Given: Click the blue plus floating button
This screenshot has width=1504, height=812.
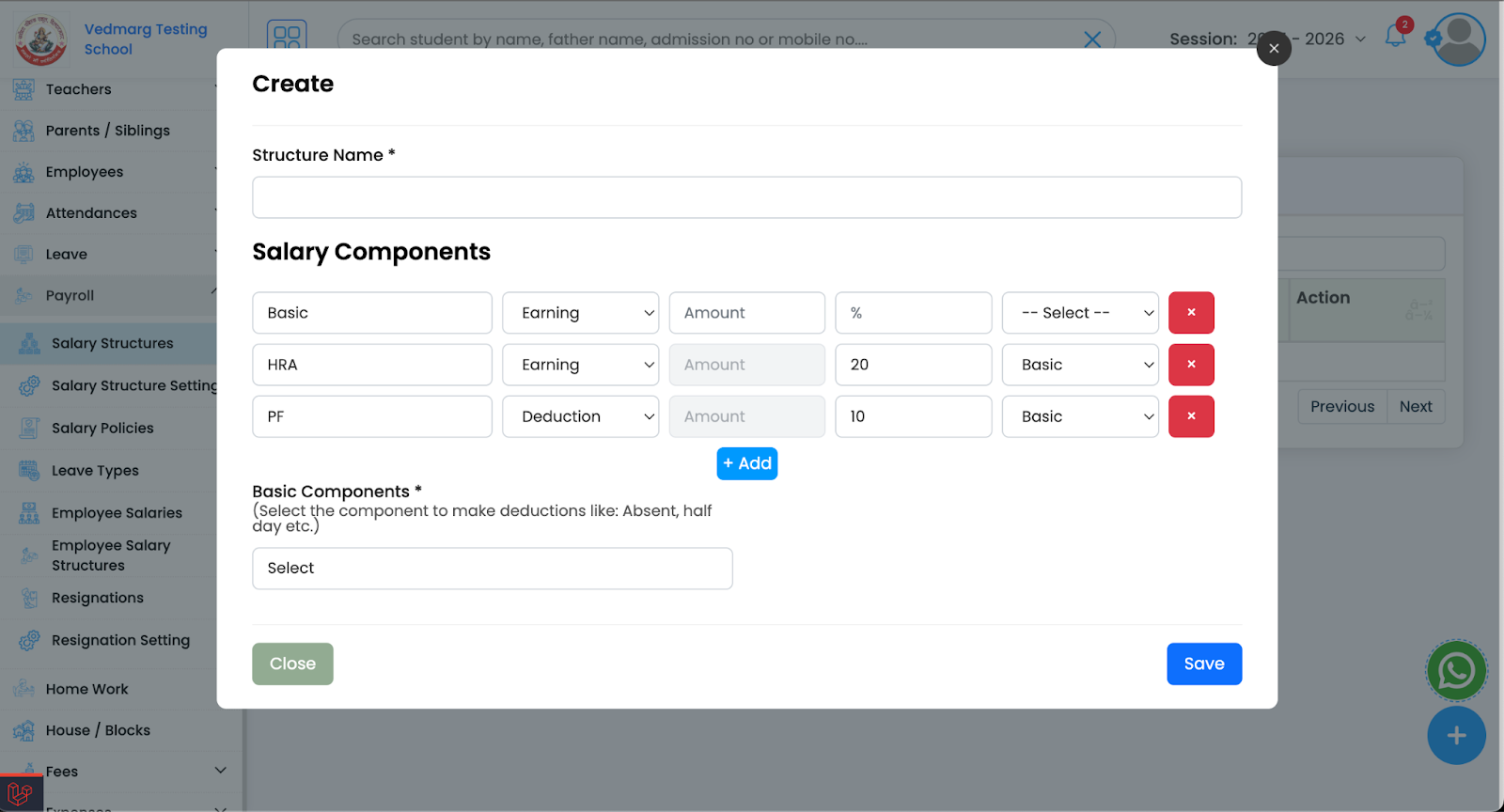Looking at the screenshot, I should click(x=1456, y=736).
